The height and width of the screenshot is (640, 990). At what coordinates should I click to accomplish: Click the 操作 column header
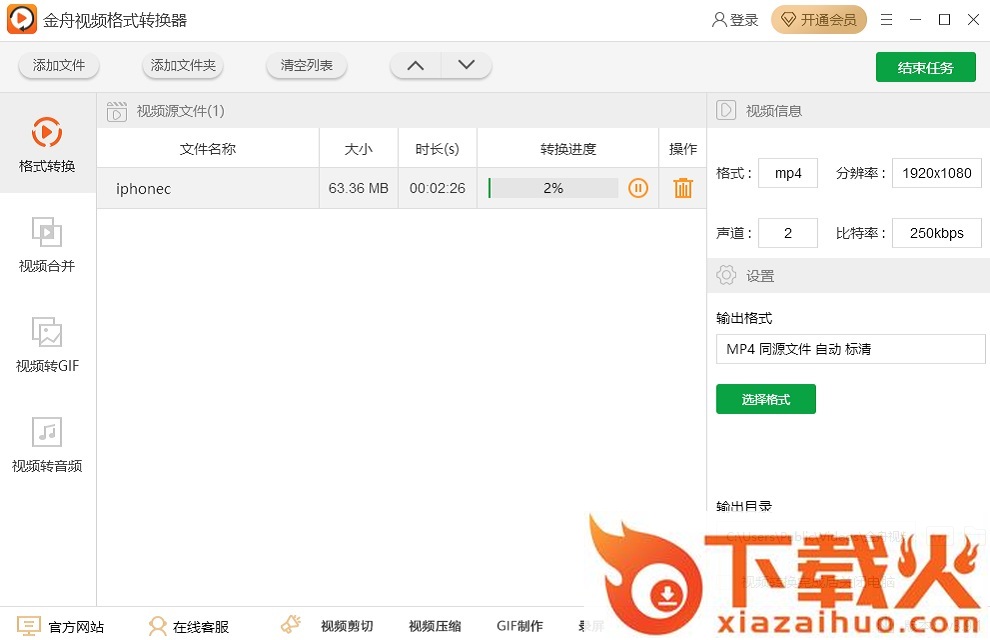point(683,149)
